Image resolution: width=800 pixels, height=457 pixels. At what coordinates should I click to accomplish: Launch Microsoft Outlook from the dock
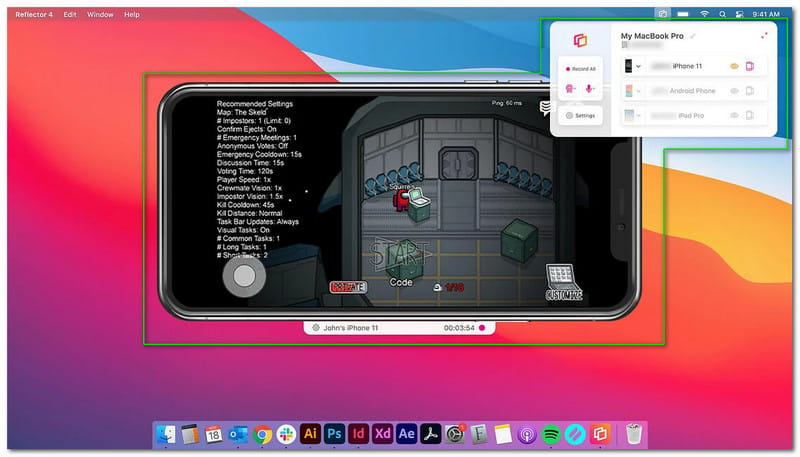coord(238,435)
